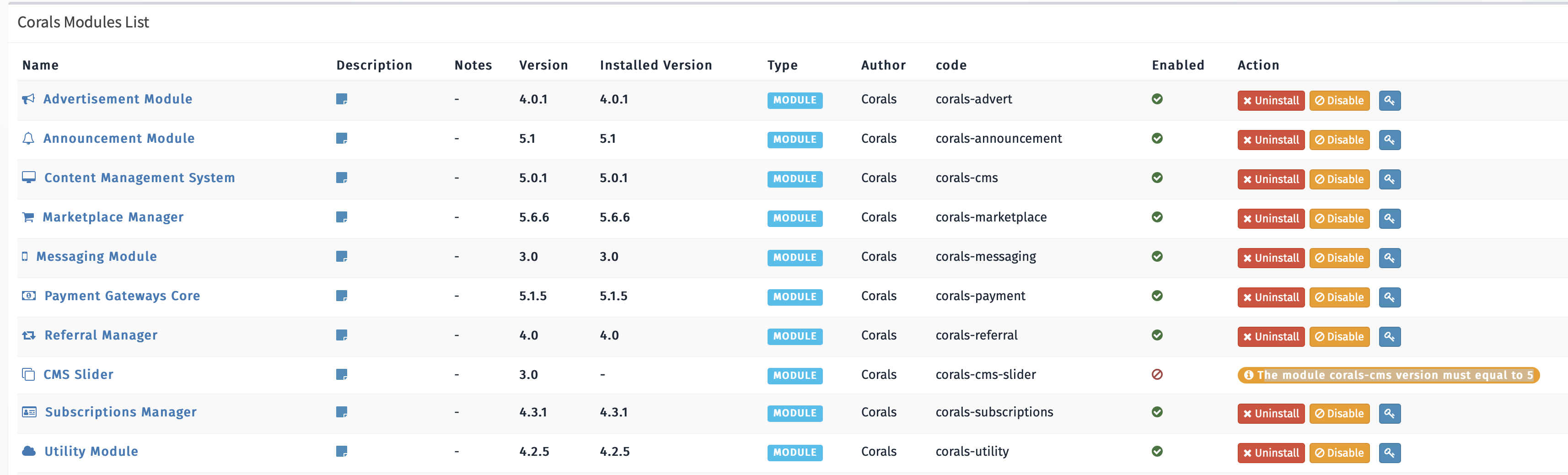The height and width of the screenshot is (475, 1568).
Task: Open description note icon for Marketplace Manager
Action: pos(342,217)
